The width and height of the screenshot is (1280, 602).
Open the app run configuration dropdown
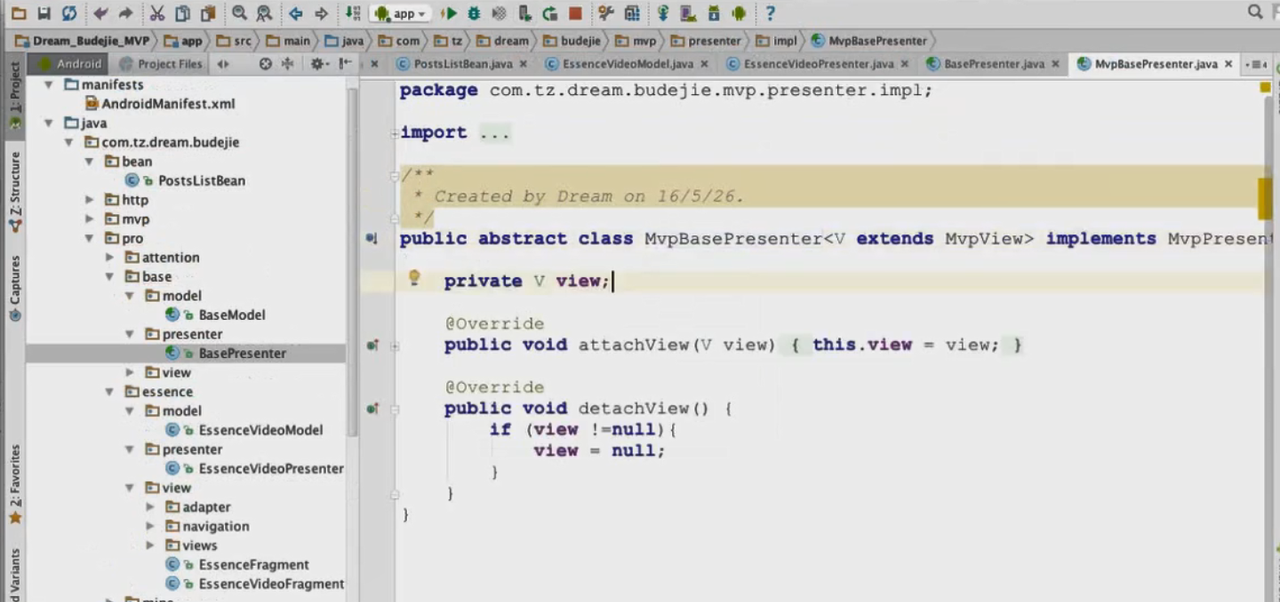pyautogui.click(x=401, y=14)
